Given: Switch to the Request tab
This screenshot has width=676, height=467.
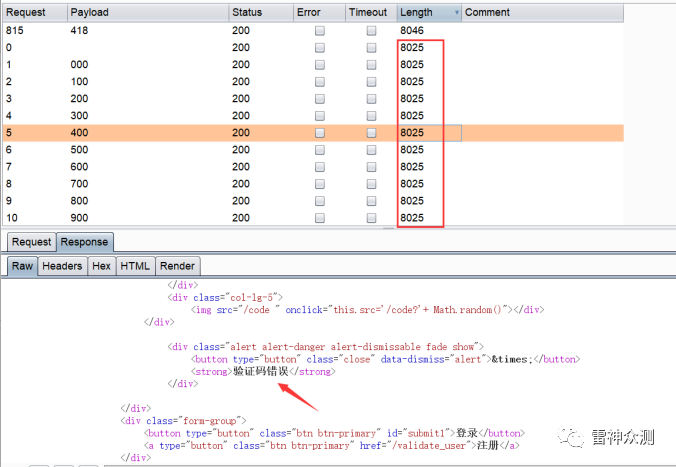Looking at the screenshot, I should pos(31,242).
